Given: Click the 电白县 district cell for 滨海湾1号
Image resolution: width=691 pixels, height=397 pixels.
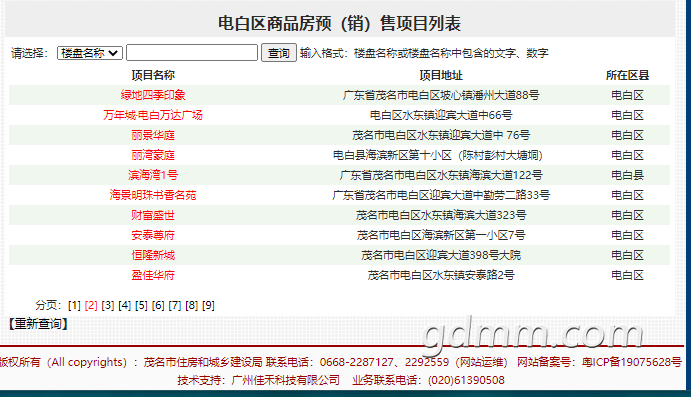Looking at the screenshot, I should coord(628,175).
